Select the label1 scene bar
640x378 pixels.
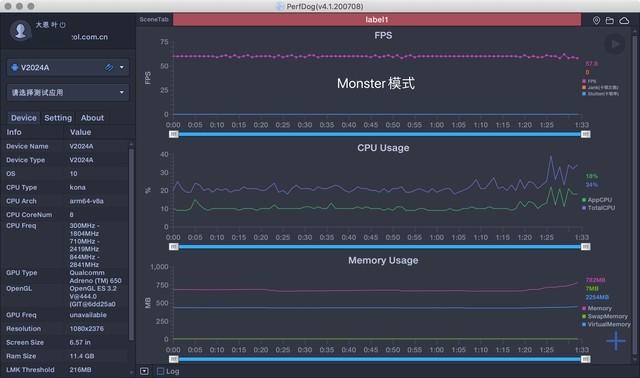[x=377, y=20]
